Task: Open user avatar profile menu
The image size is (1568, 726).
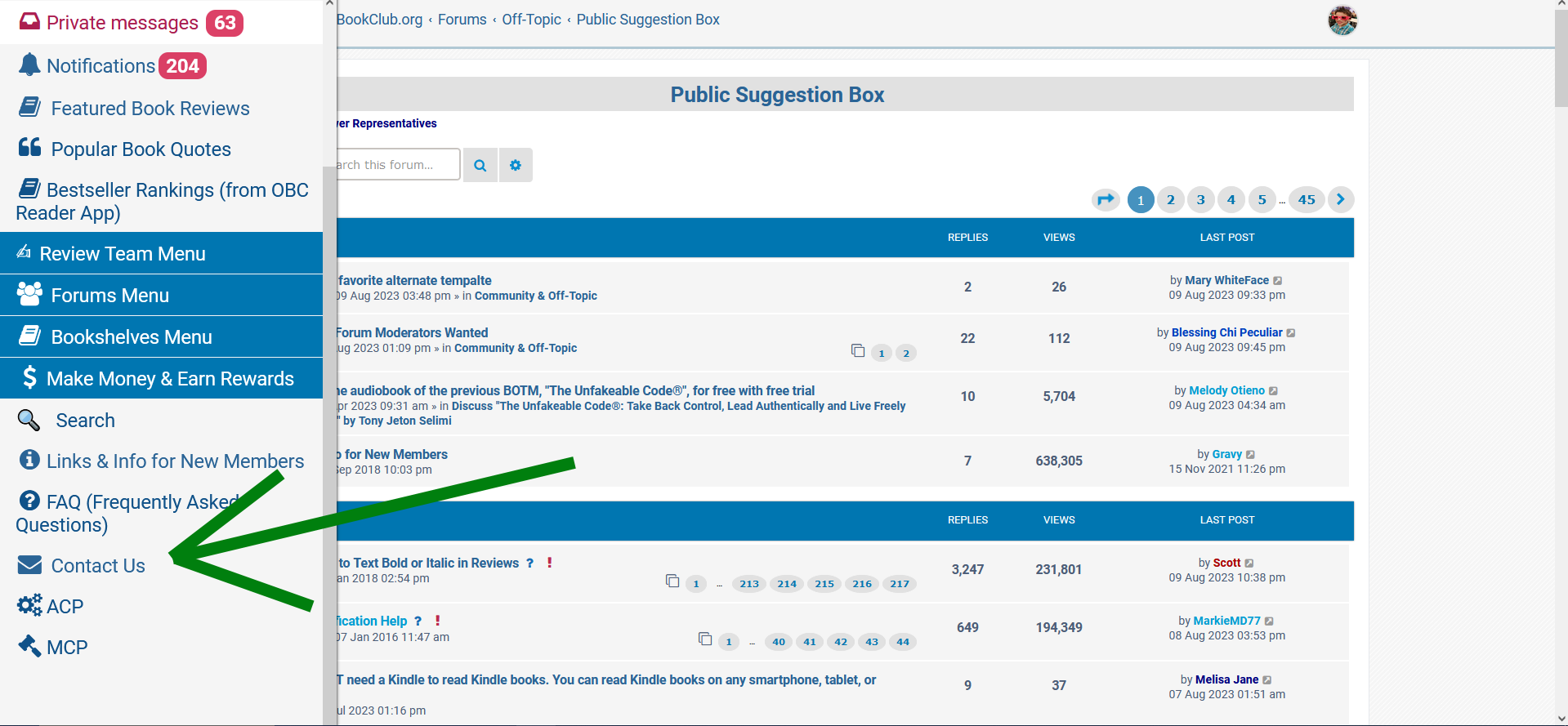Action: click(1342, 20)
